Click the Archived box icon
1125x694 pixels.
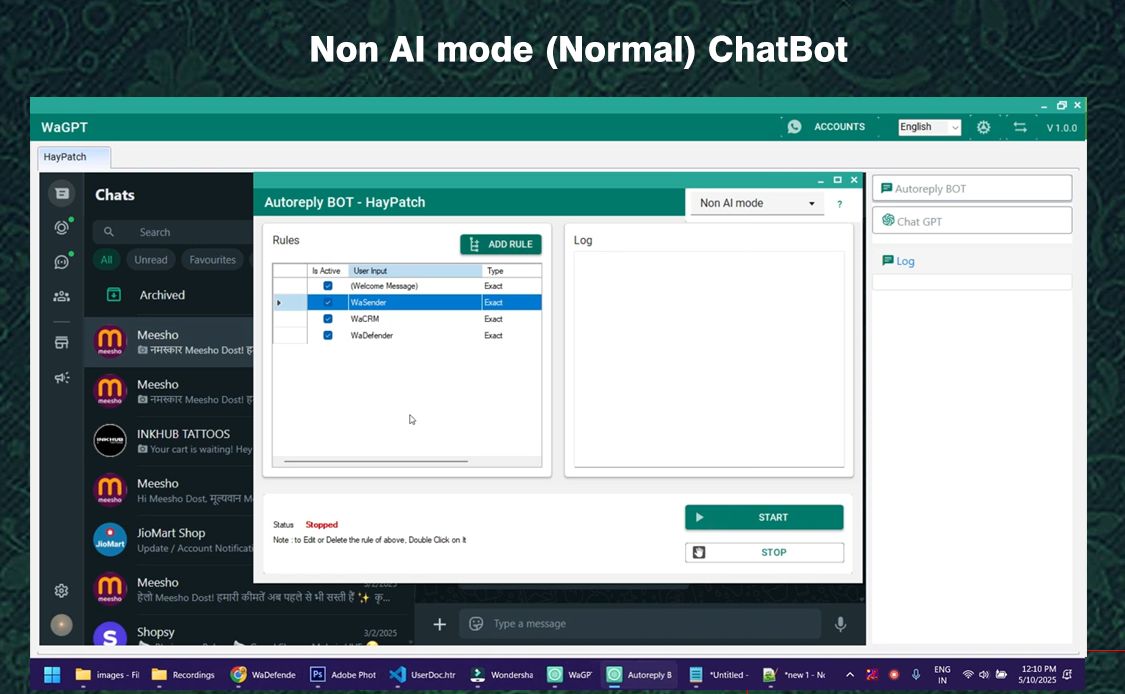point(113,294)
